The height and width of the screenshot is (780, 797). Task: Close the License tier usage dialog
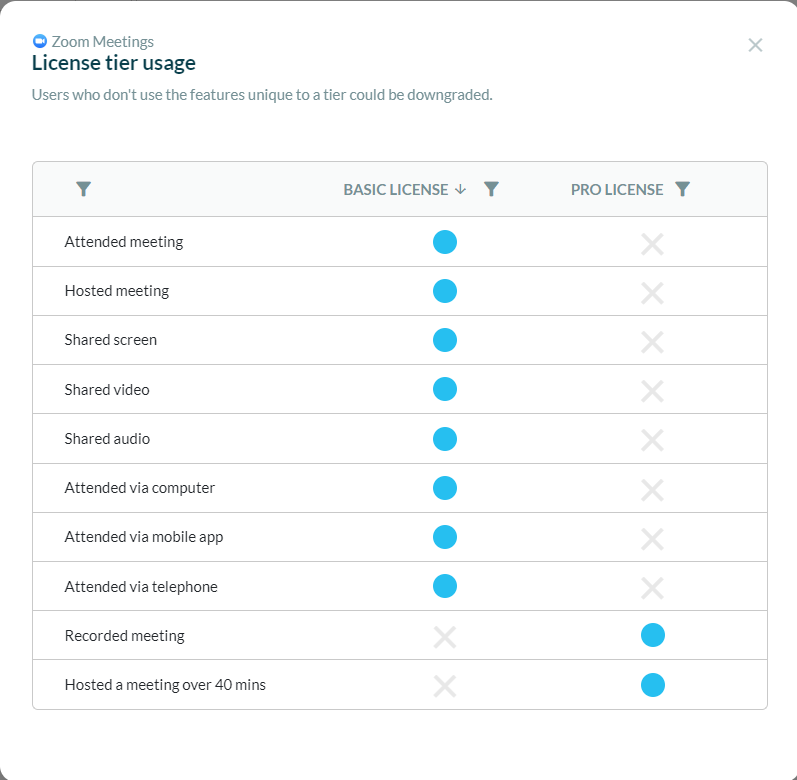pos(755,45)
